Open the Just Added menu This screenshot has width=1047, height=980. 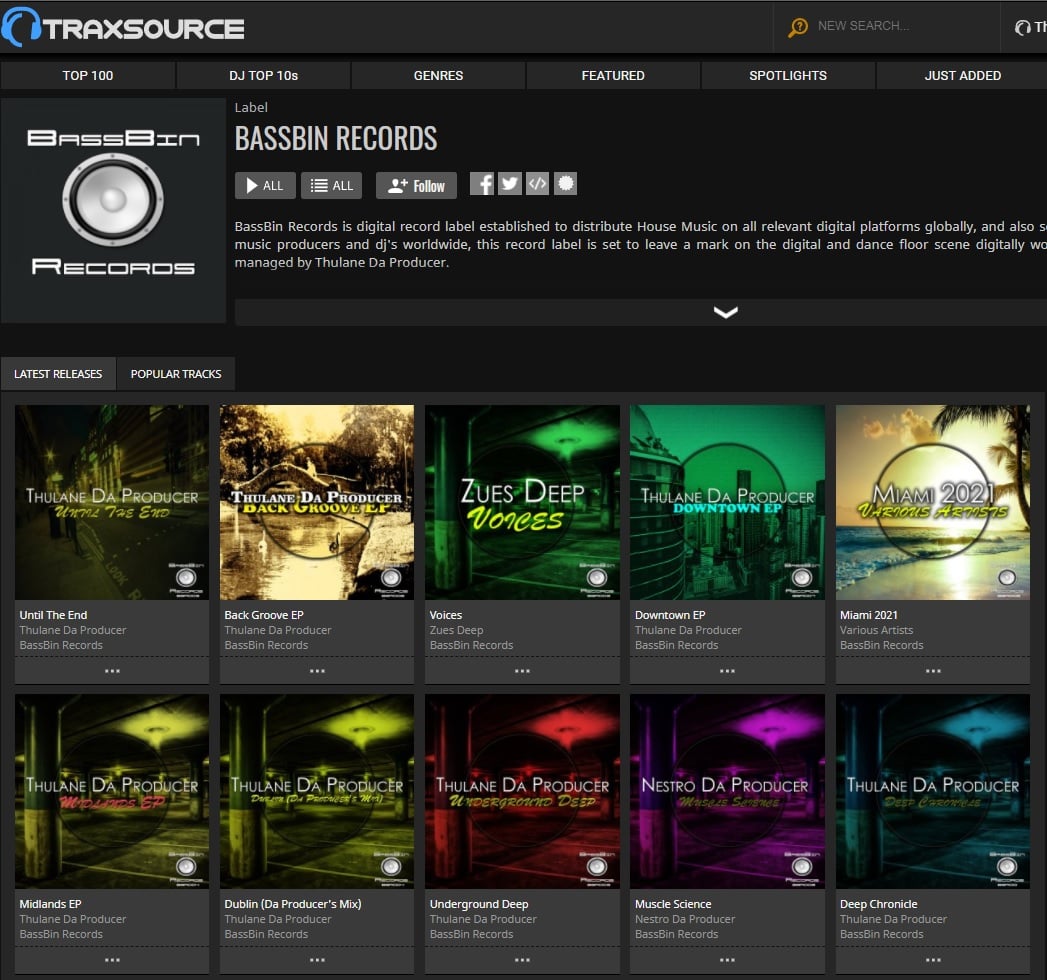click(962, 75)
